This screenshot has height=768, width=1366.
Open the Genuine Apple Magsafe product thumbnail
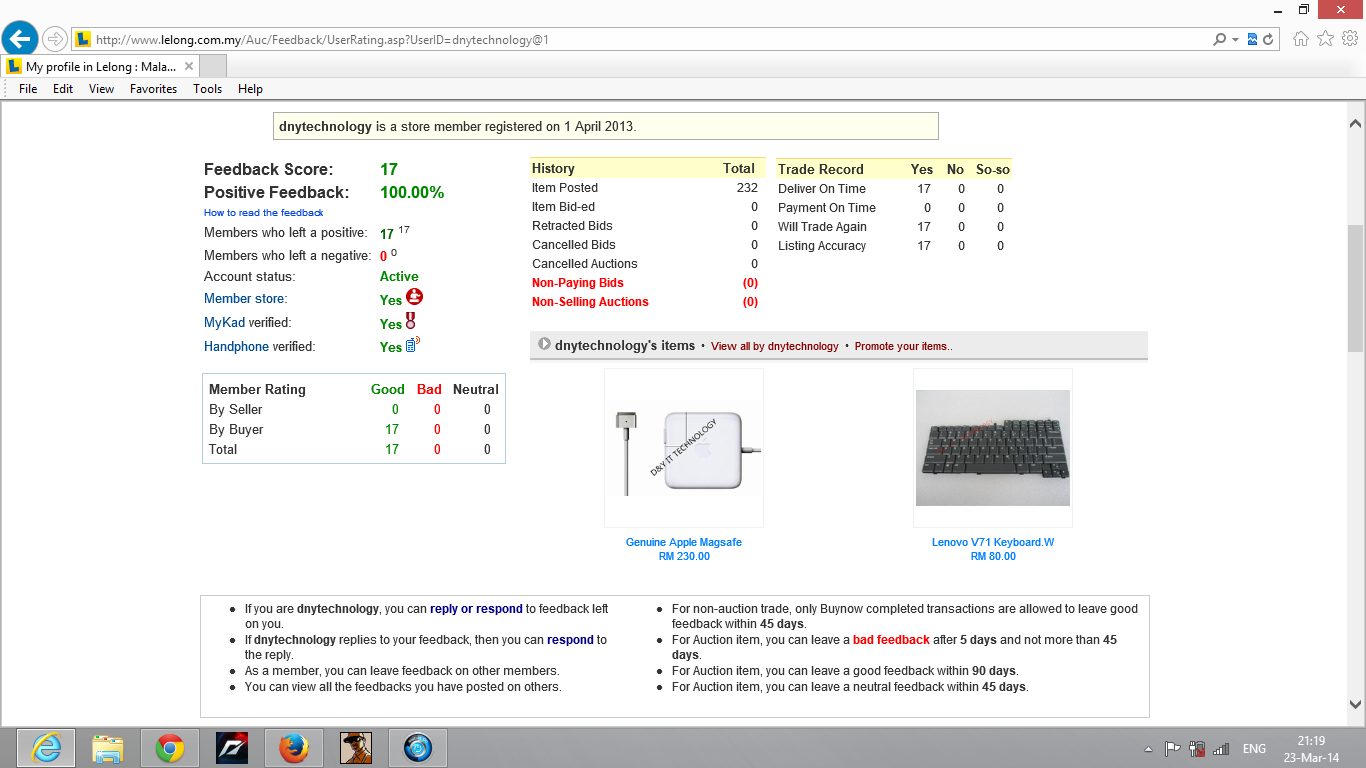(x=684, y=448)
